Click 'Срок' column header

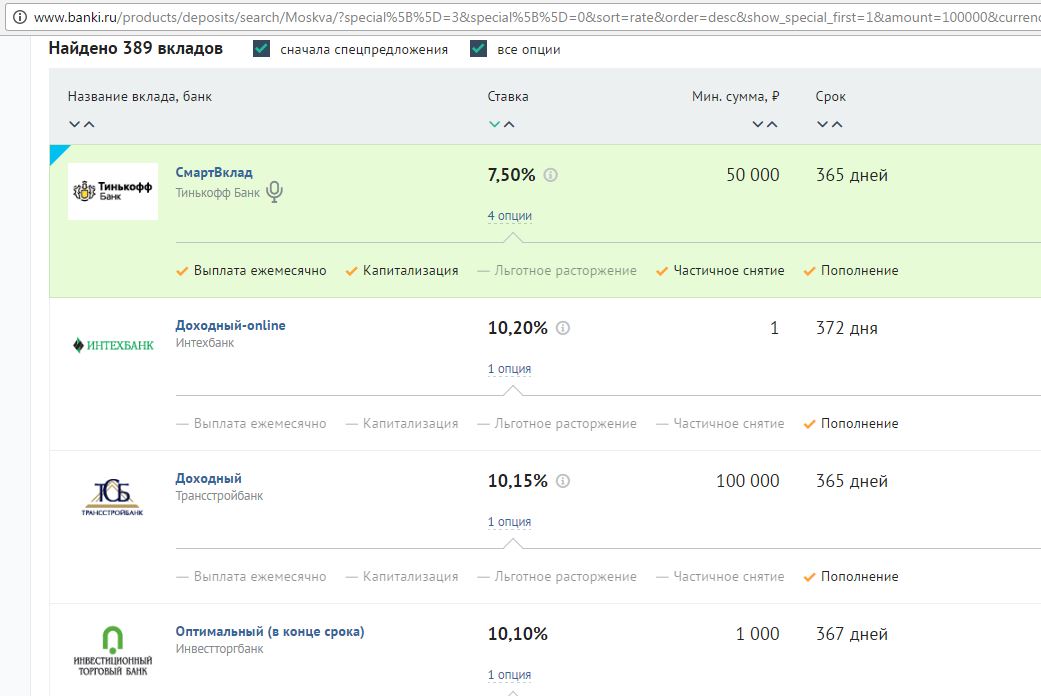831,96
